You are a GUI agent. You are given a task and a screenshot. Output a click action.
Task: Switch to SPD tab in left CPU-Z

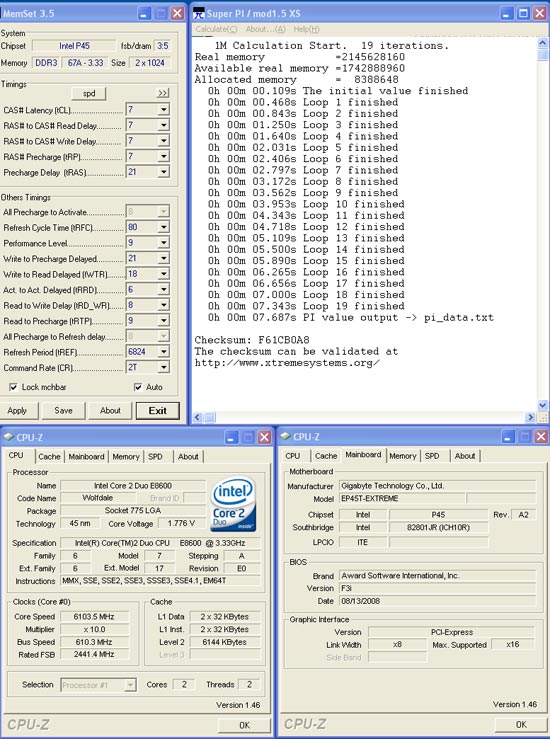point(155,456)
